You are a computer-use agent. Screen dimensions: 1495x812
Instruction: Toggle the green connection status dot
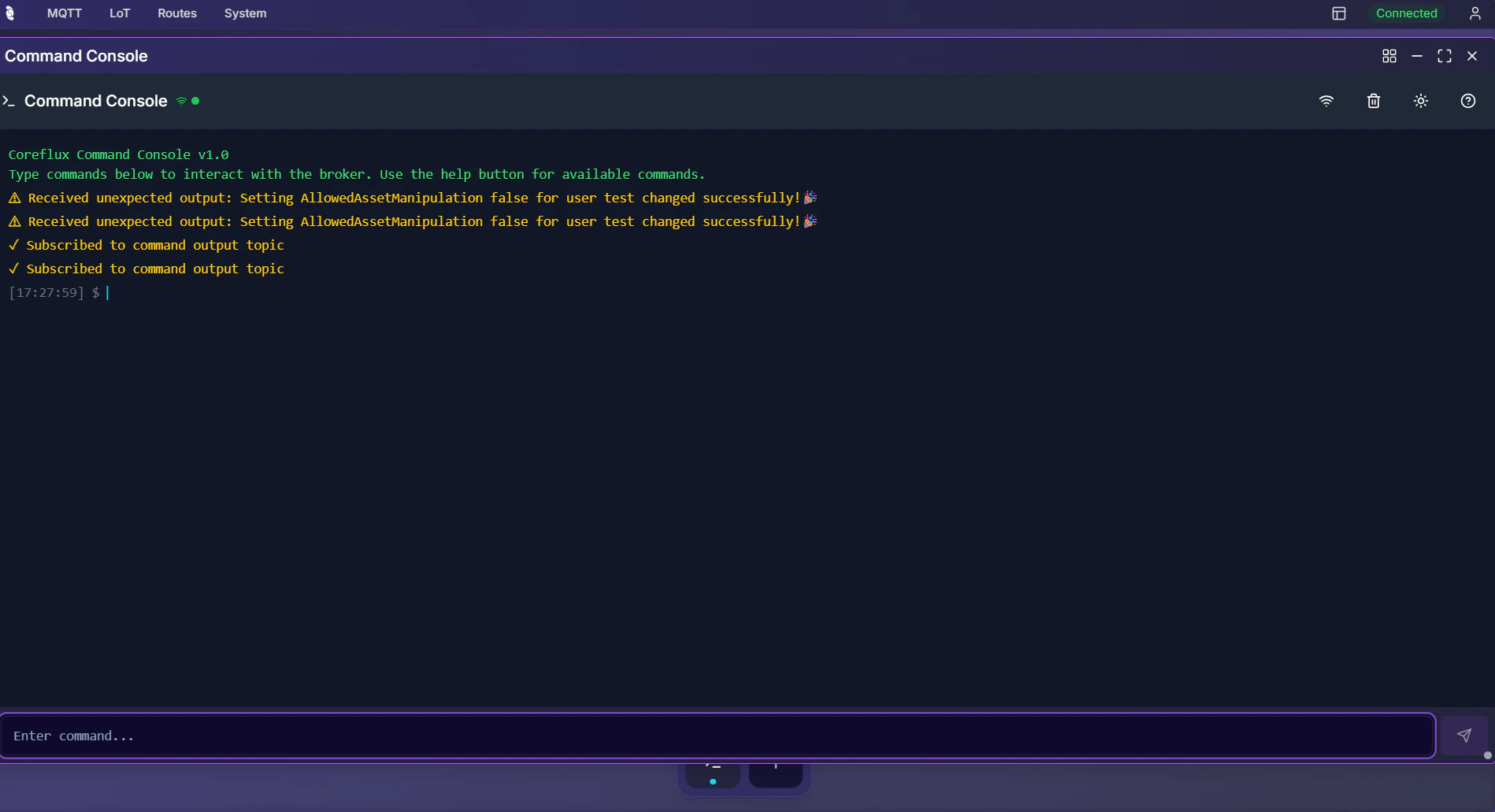[196, 101]
